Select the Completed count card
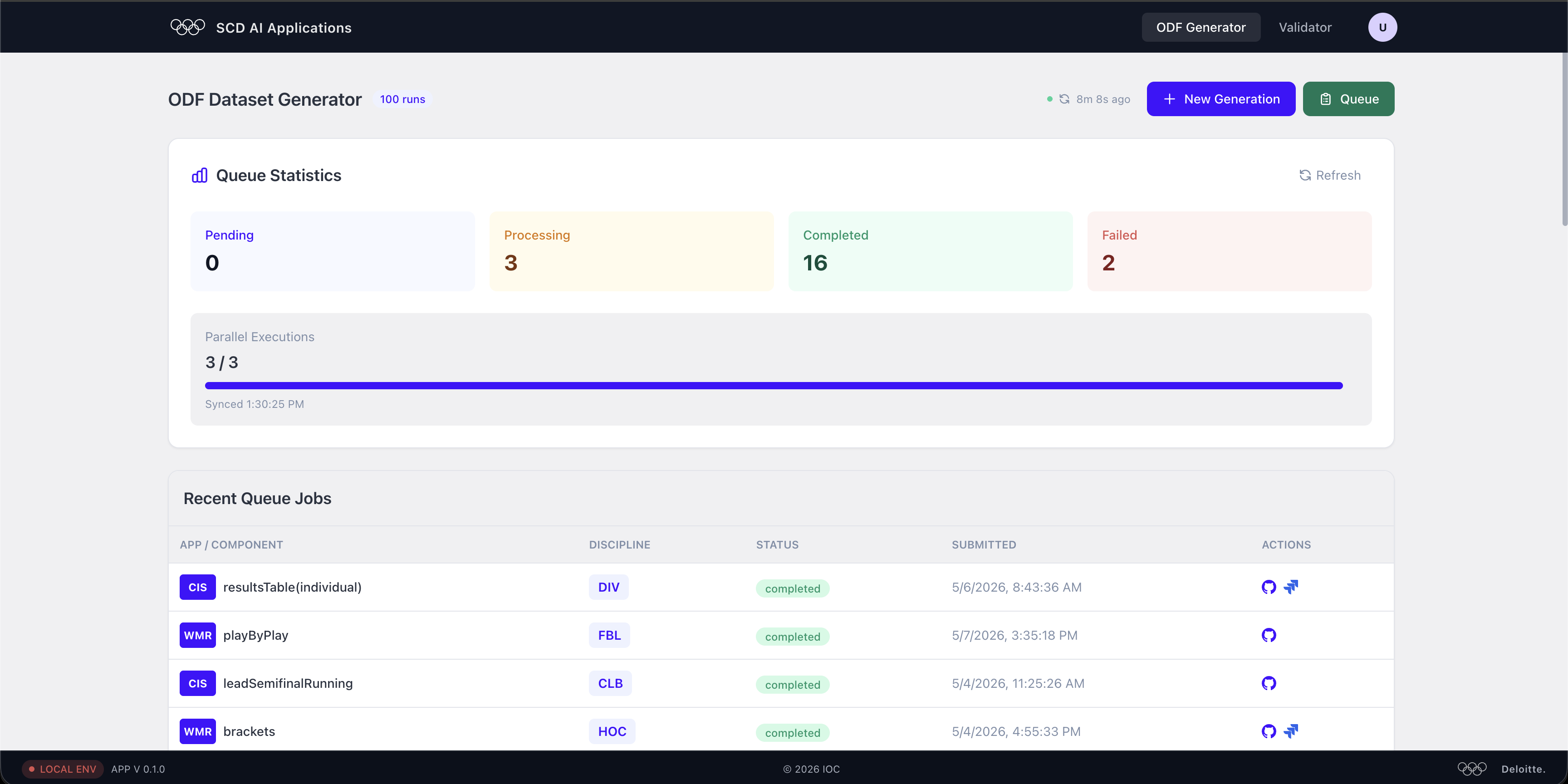Viewport: 1568px width, 784px height. coord(931,251)
